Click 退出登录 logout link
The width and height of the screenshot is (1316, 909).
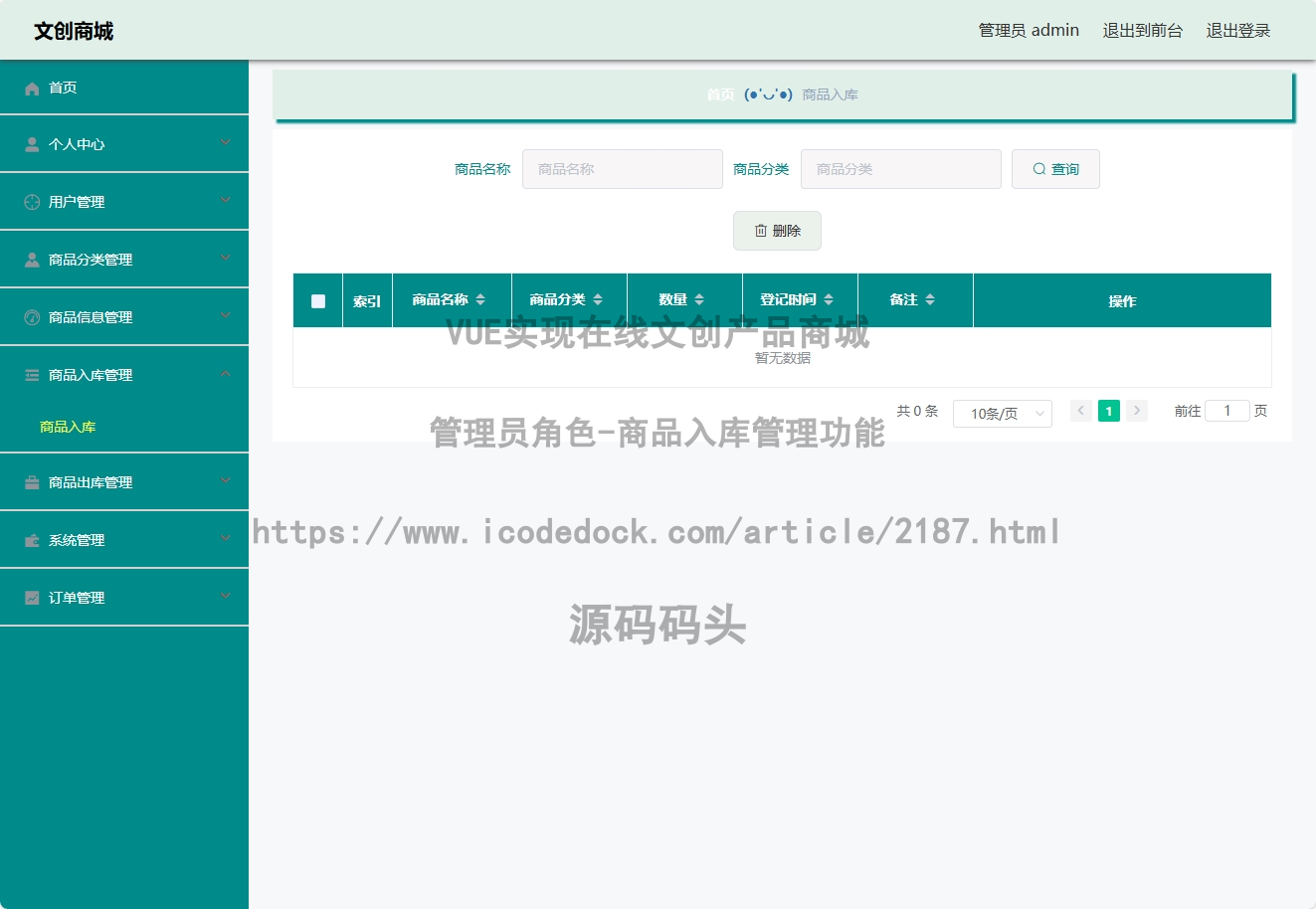tap(1238, 31)
